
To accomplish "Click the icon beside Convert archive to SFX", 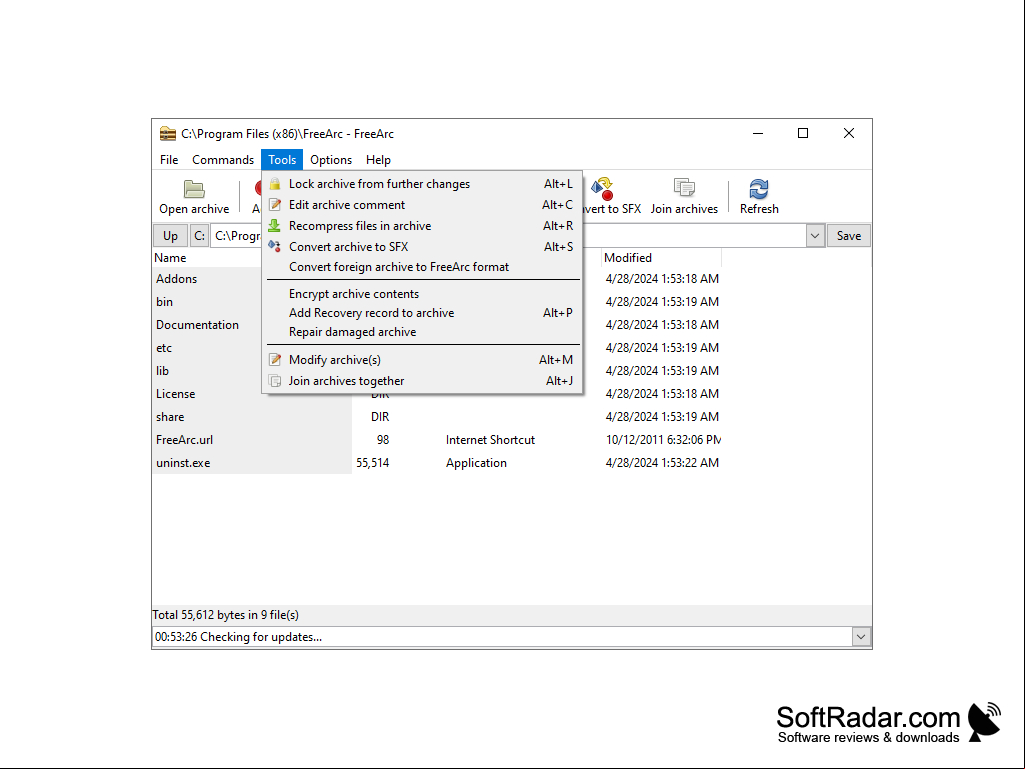I will pos(275,247).
